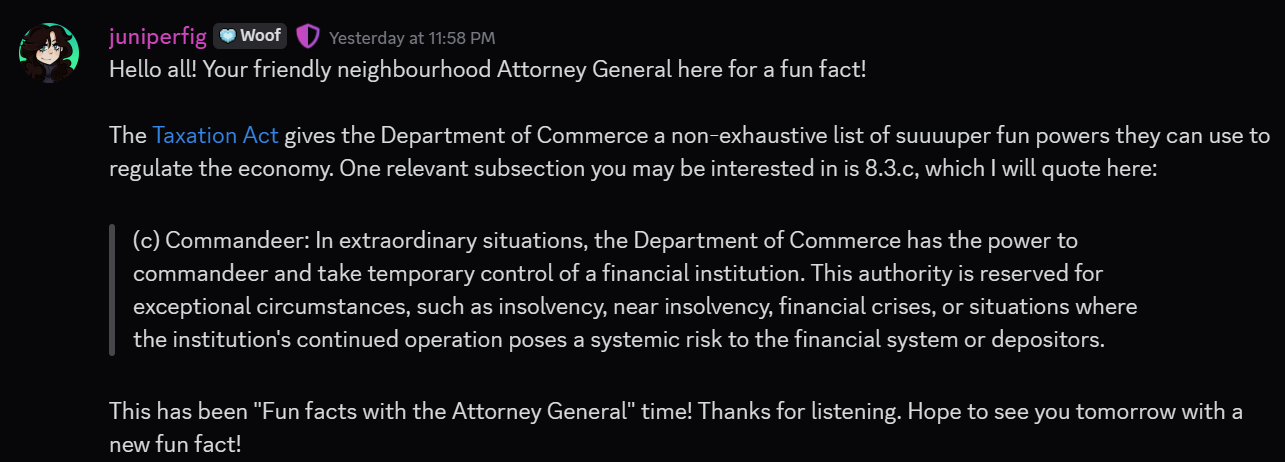Click the blue heart icon in Woof tag
Screen dimensions: 1285x462
pos(227,37)
